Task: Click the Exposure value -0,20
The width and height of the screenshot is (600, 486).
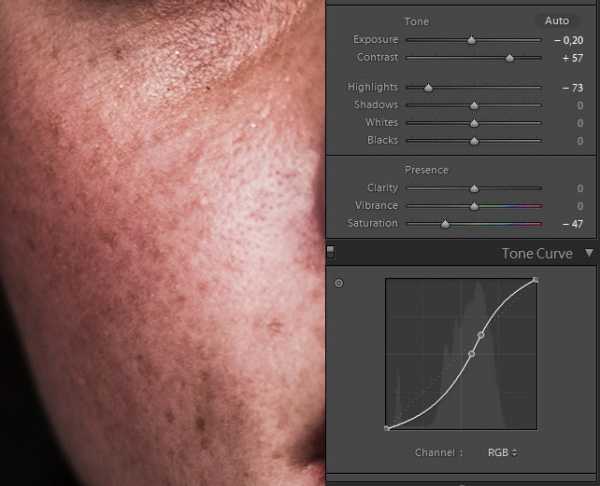Action: pos(568,40)
